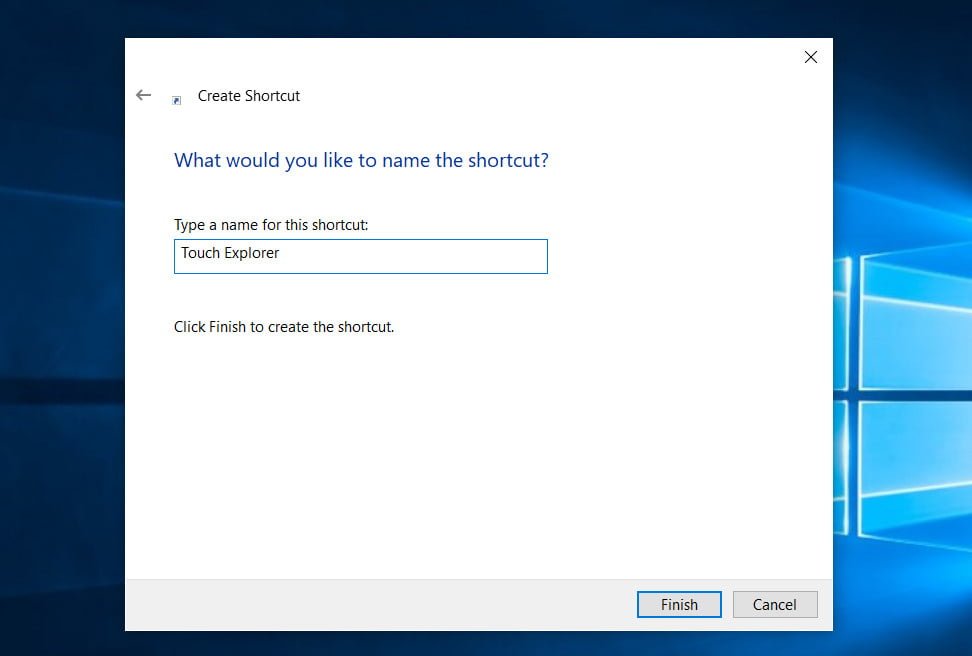Viewport: 972px width, 656px height.
Task: Click the back arrow in the wizard
Action: (x=143, y=95)
